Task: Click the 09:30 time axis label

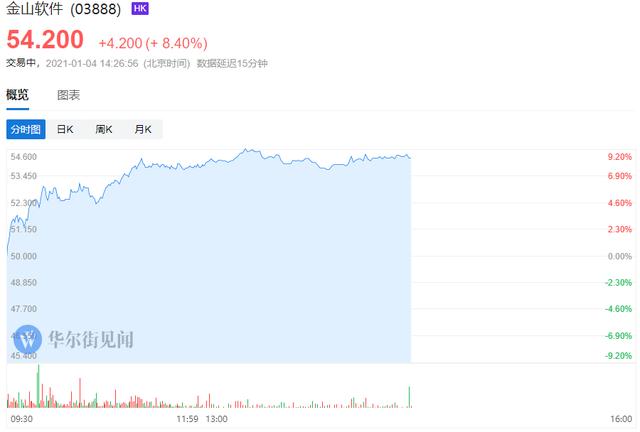Action: (x=22, y=419)
